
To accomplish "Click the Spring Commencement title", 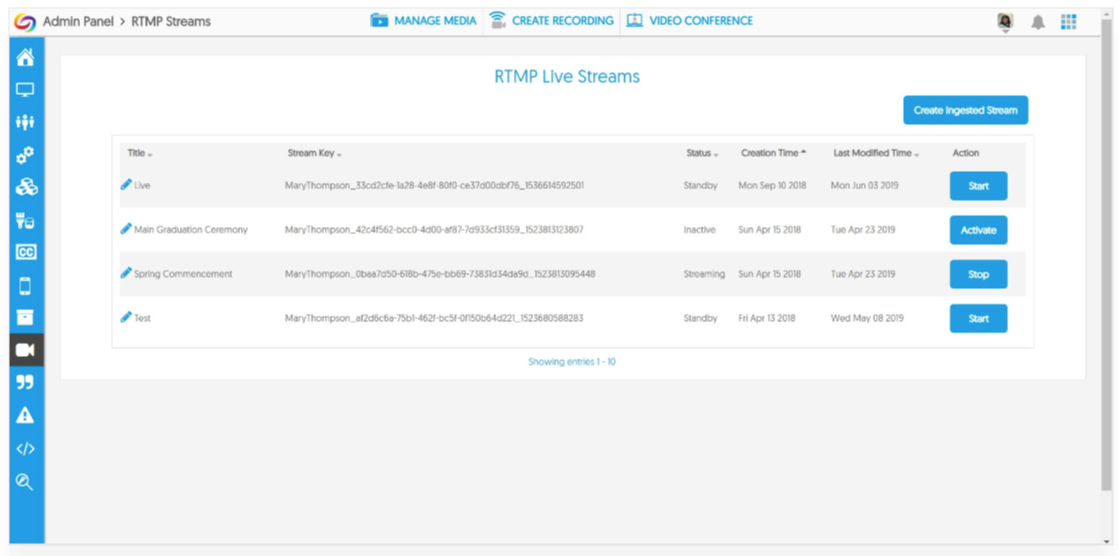I will pyautogui.click(x=183, y=274).
